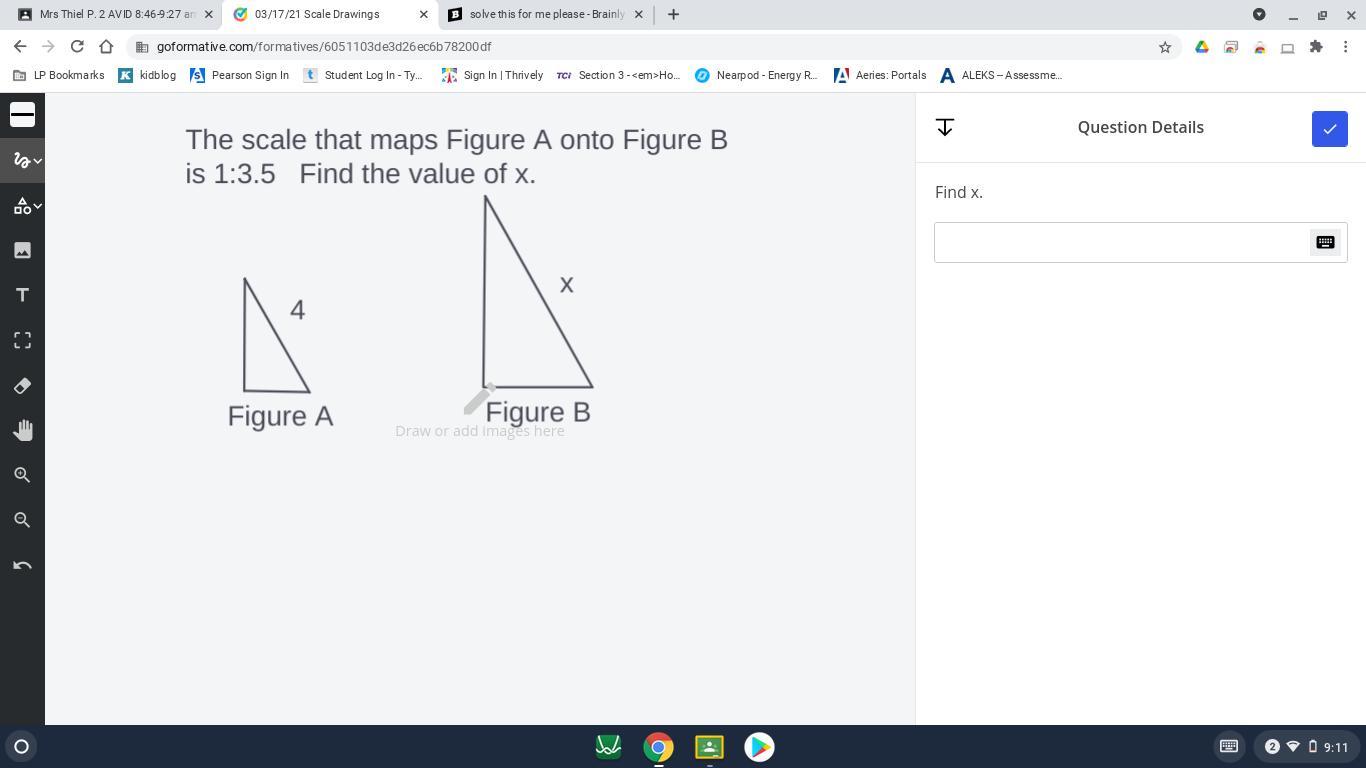Open the kidblog bookmark

[x=147, y=75]
